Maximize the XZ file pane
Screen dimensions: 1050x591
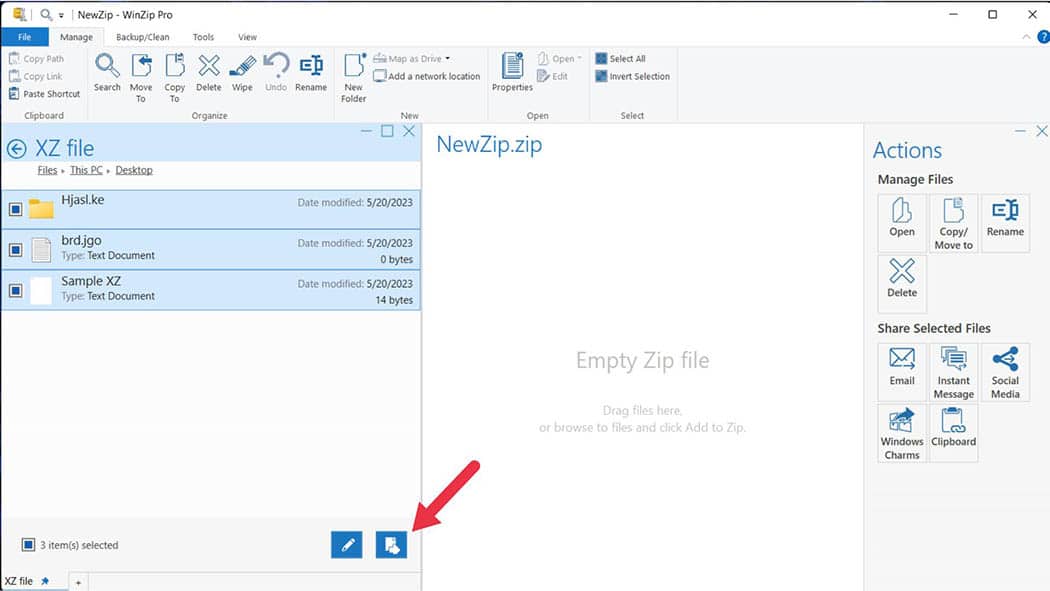click(x=387, y=131)
